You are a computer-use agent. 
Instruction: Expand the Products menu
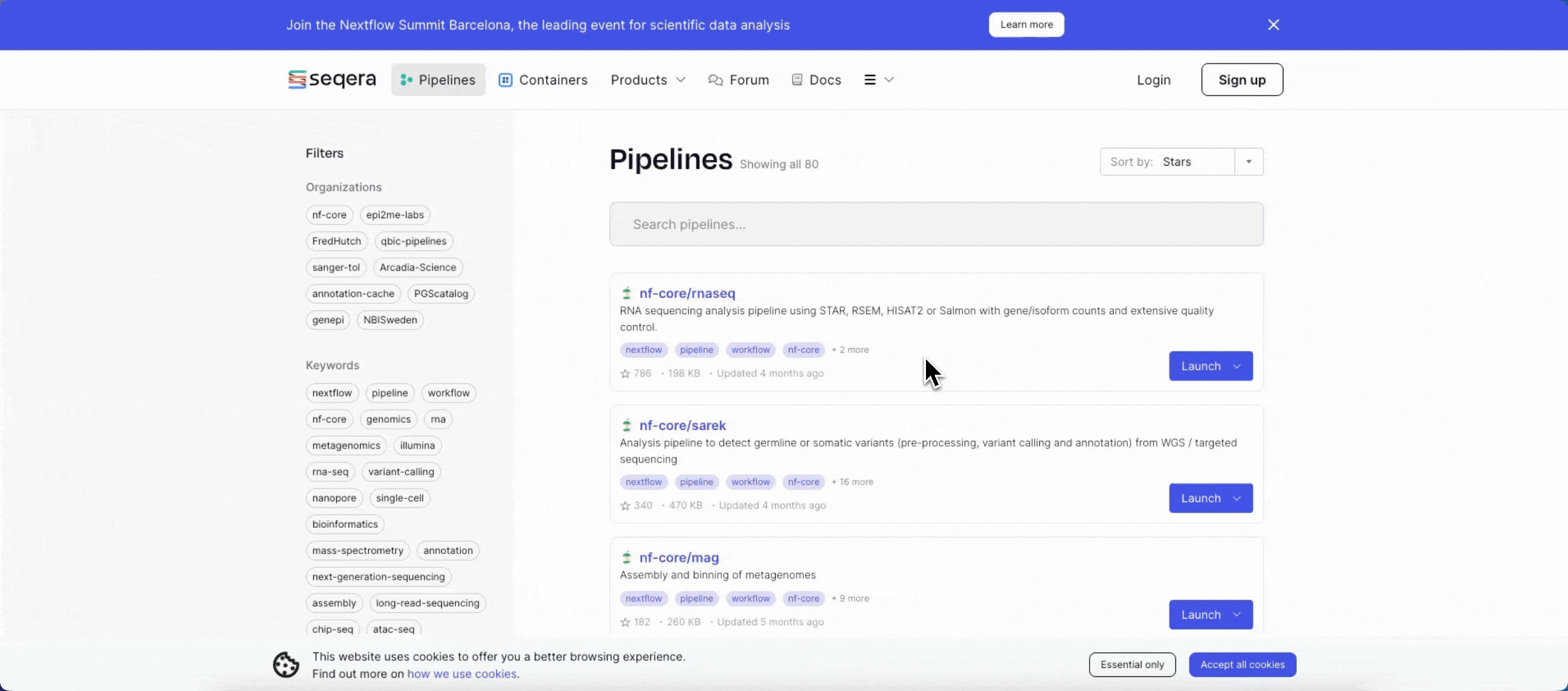pyautogui.click(x=648, y=80)
